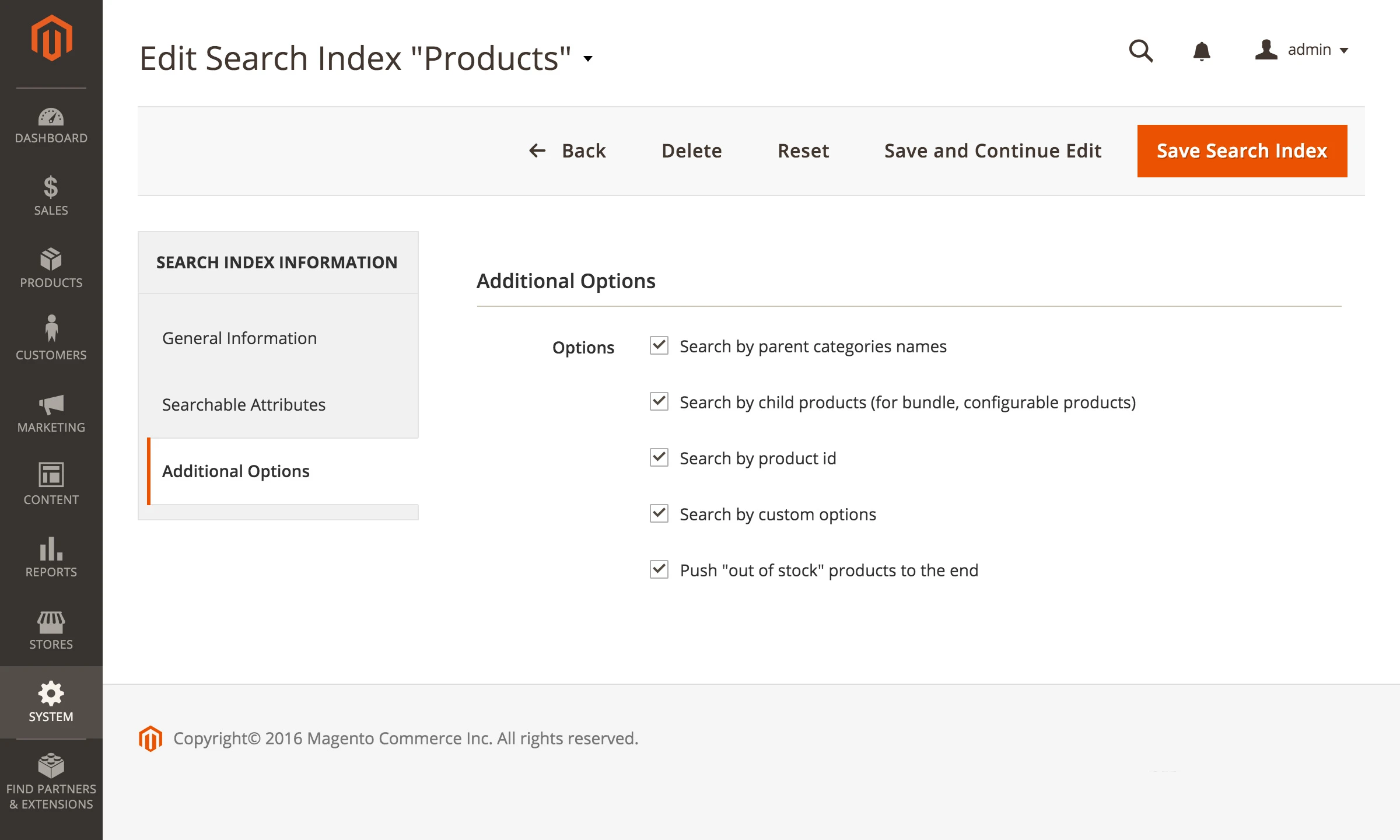
Task: Expand the admin account dropdown
Action: point(1302,50)
